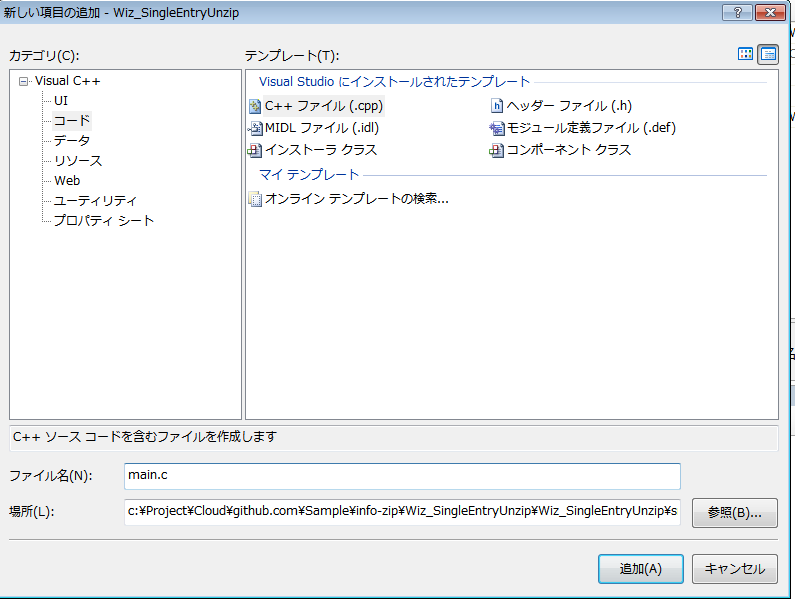Screen dimensions: 795x607
Task: Select the コンポーネント クラス template icon
Action: (497, 150)
